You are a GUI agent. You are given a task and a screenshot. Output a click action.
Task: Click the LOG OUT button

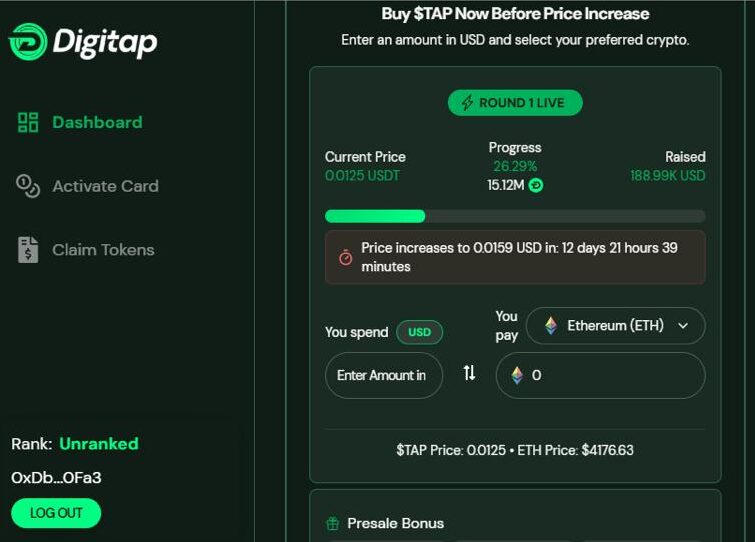(x=56, y=513)
